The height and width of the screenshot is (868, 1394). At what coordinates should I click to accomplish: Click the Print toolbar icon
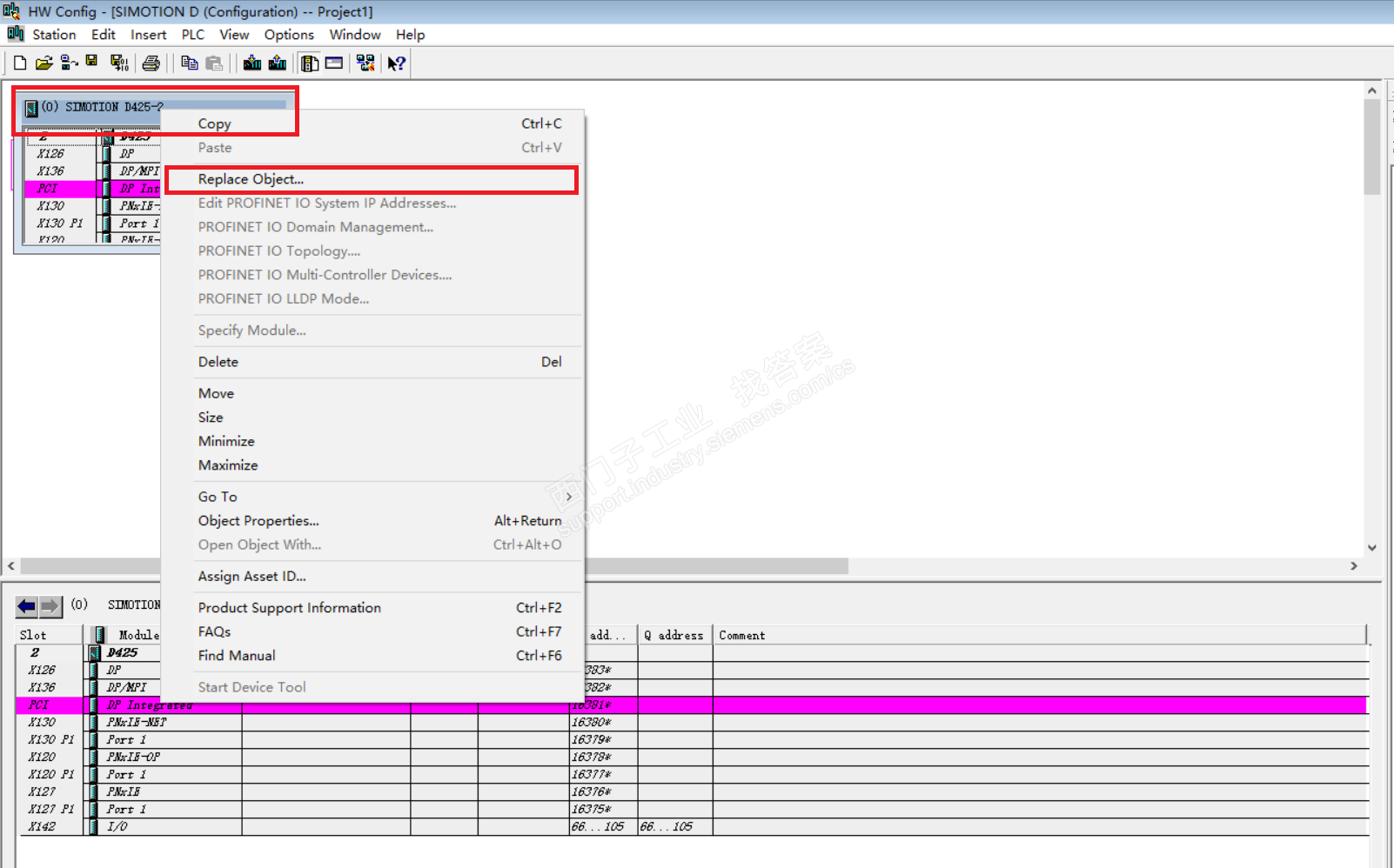point(151,63)
